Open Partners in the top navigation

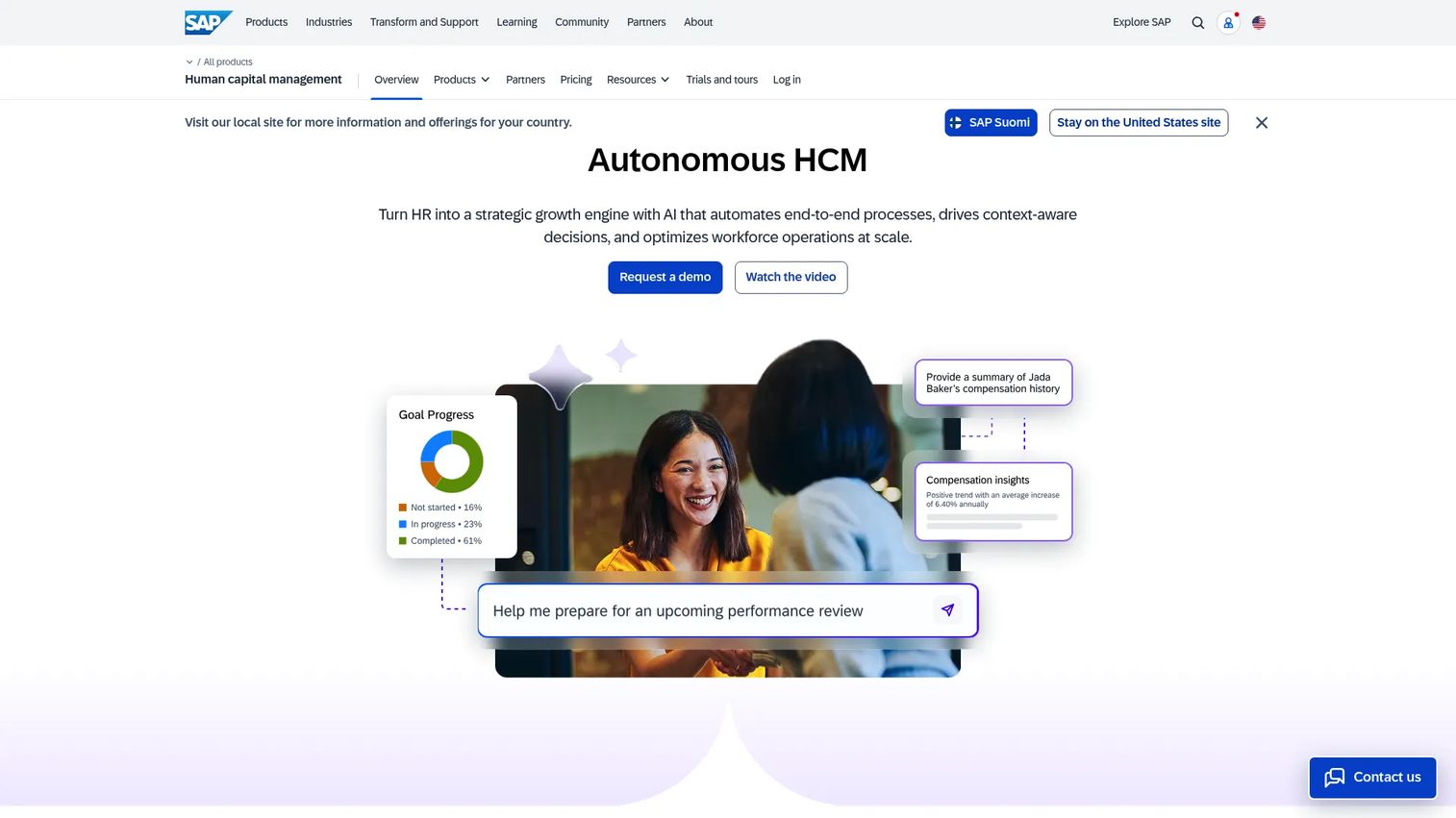coord(646,22)
